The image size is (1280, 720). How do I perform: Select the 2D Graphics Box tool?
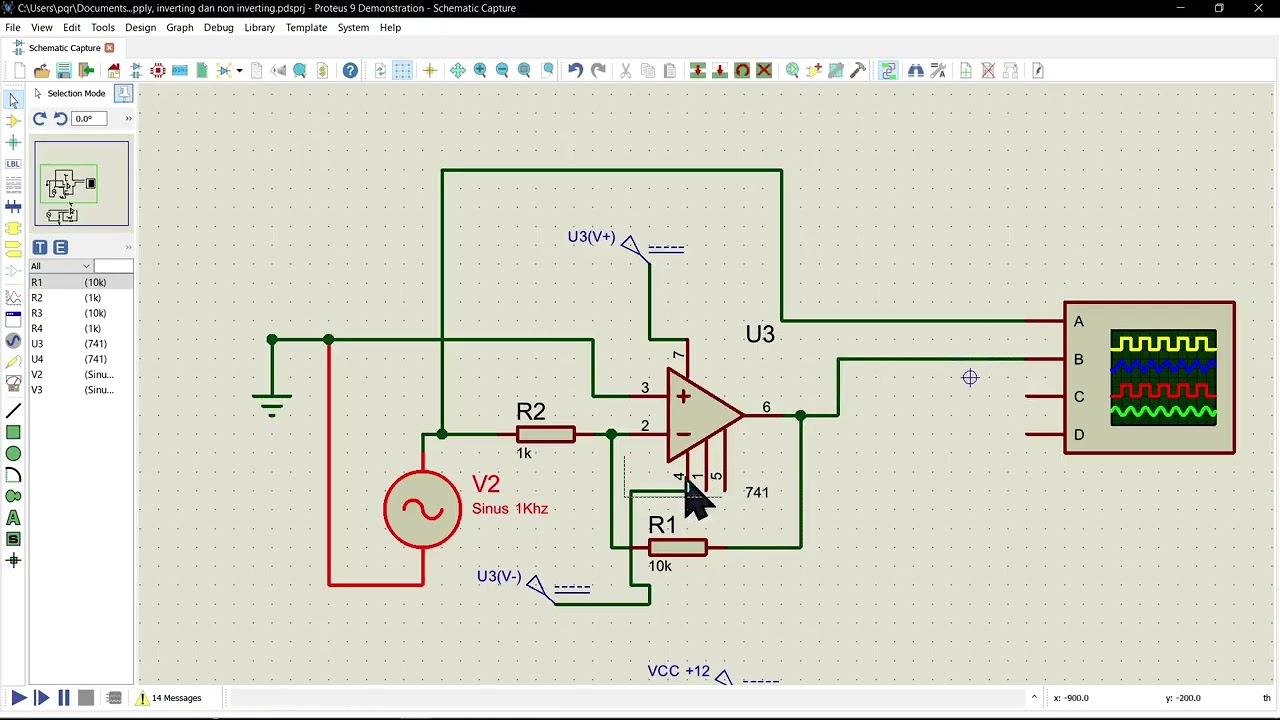point(13,432)
